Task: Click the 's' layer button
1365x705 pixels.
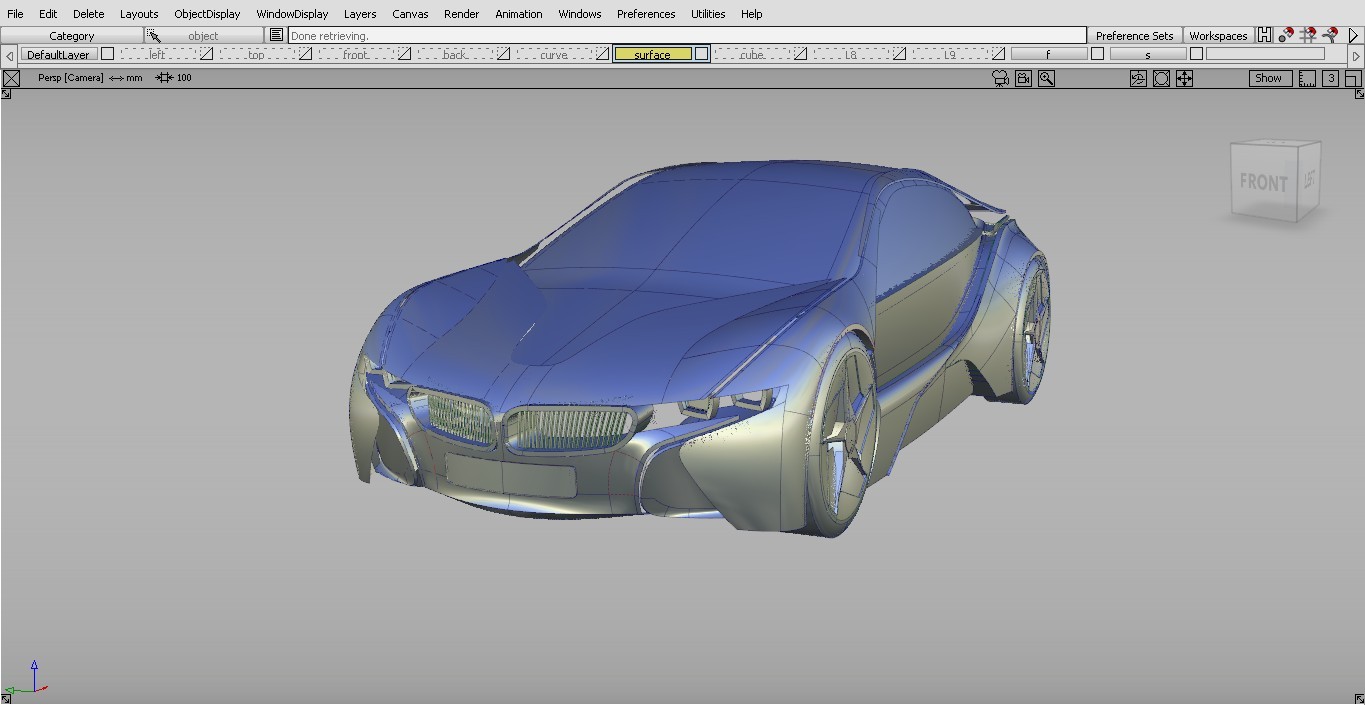Action: [1147, 54]
